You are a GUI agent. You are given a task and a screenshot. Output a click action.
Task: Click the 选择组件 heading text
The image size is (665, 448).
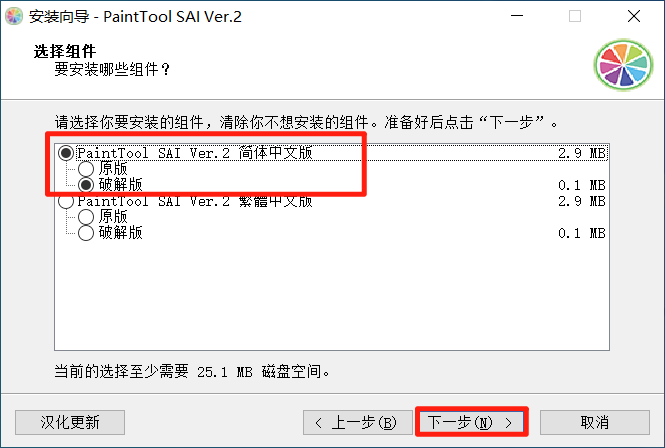65,51
